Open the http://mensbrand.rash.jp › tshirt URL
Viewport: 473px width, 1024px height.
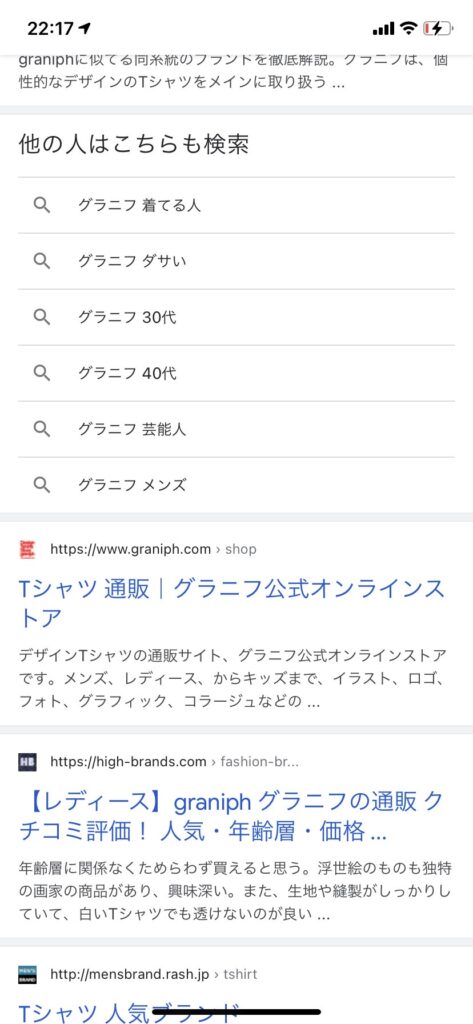[154, 974]
